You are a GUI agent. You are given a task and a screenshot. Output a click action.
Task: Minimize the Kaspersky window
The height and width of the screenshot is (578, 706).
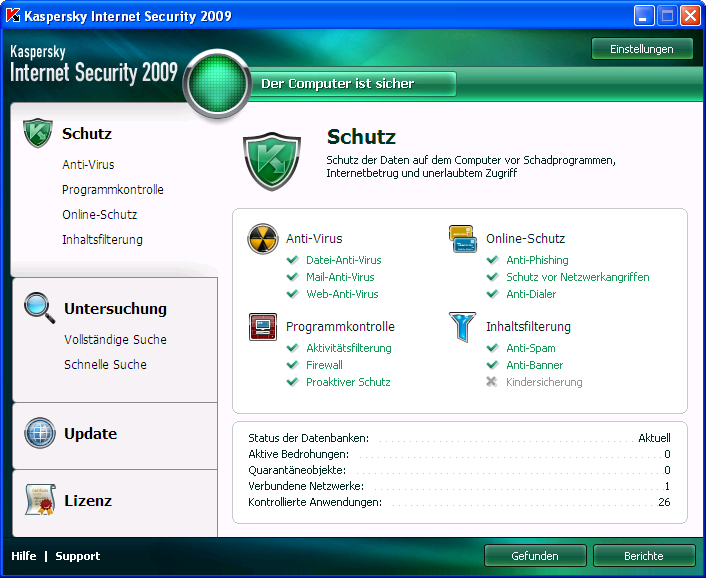[644, 16]
